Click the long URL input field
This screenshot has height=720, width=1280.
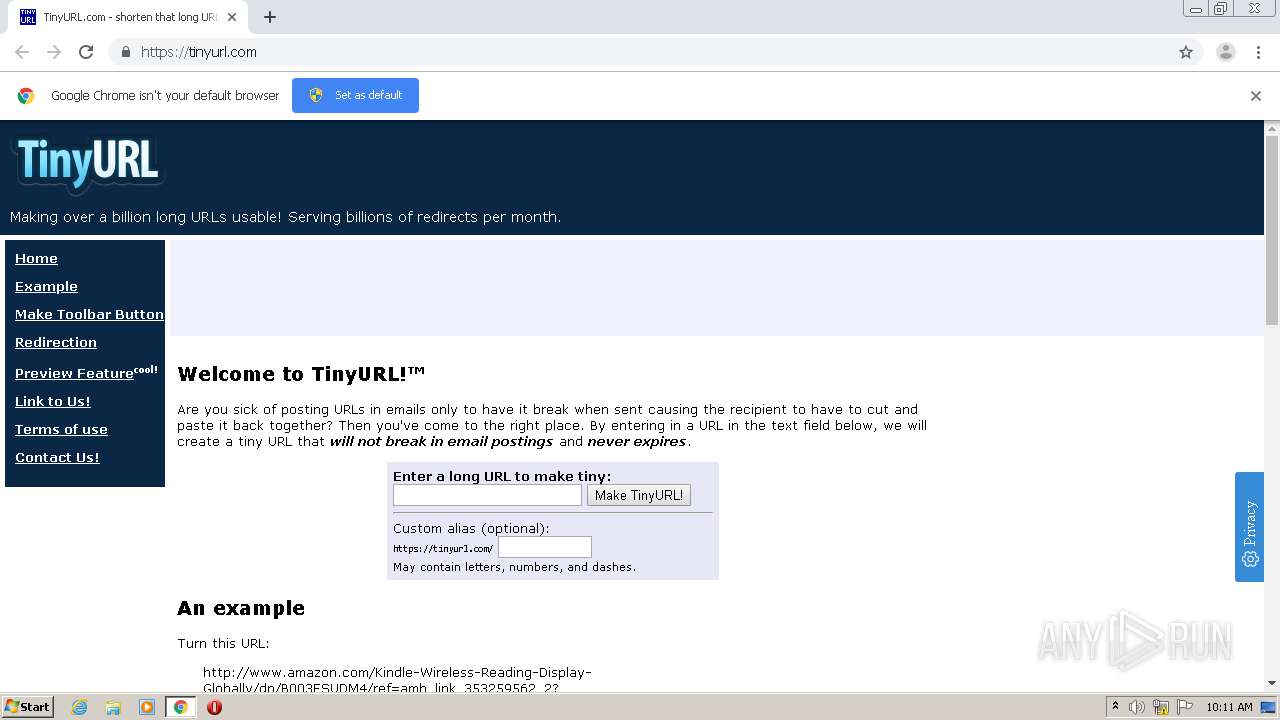[x=487, y=495]
